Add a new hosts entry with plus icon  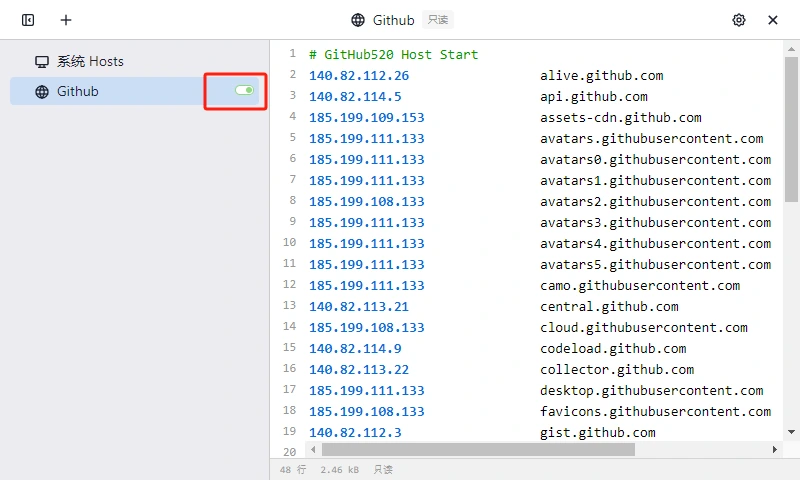pyautogui.click(x=66, y=20)
